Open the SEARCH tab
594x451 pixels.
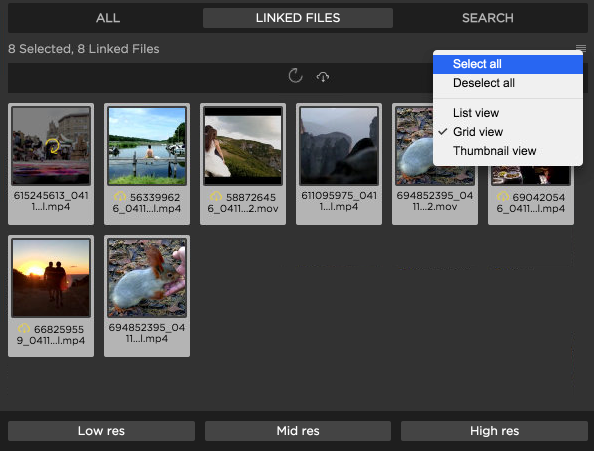(488, 18)
